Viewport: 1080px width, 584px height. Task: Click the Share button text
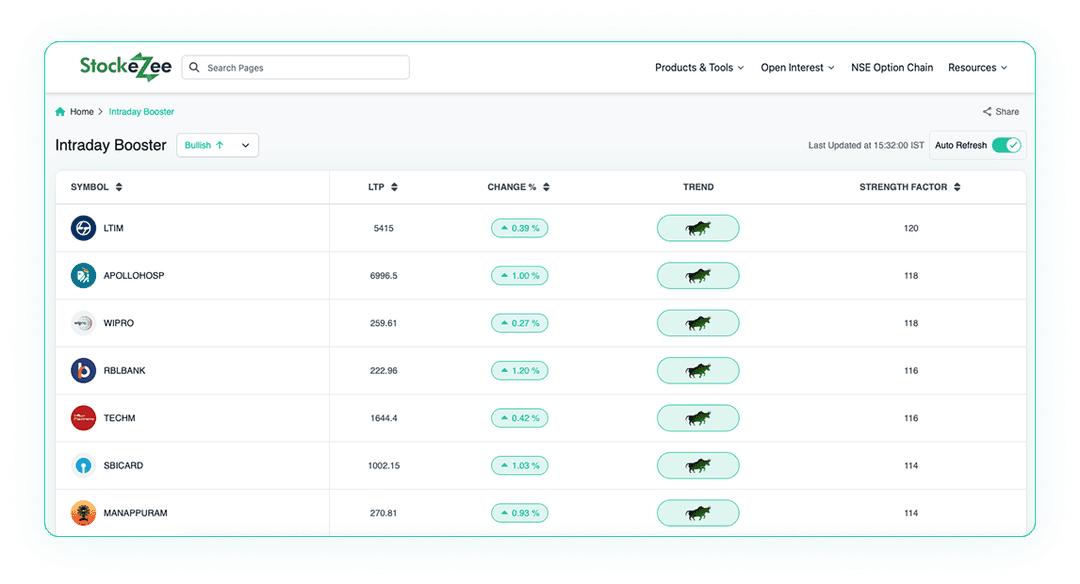[x=1007, y=112]
